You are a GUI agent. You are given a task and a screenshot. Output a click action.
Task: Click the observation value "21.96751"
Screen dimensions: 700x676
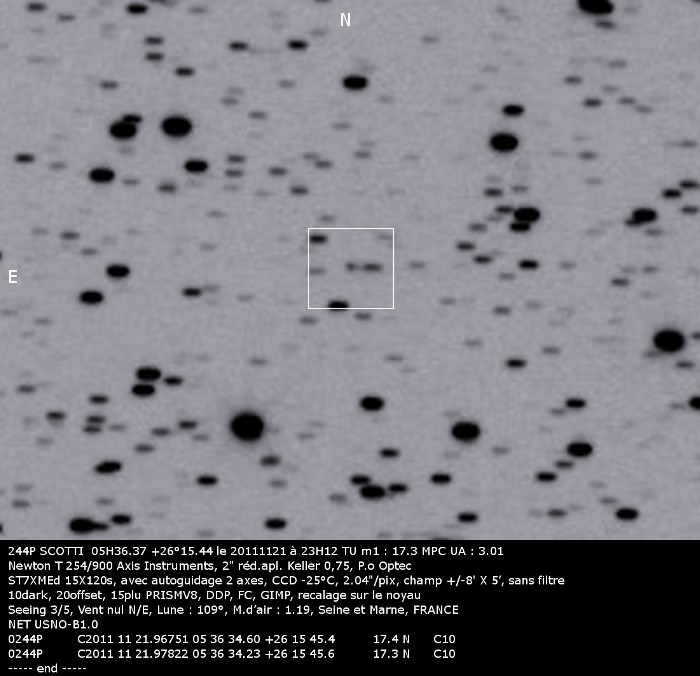pos(162,639)
